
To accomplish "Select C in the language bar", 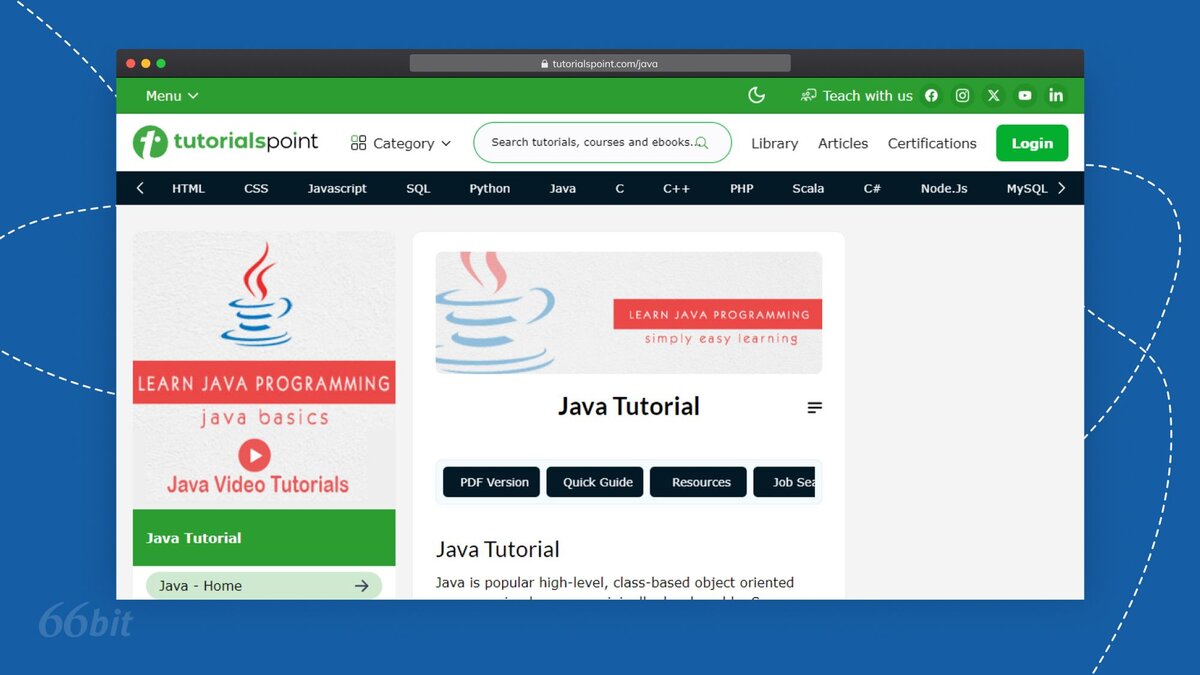I will tap(620, 188).
